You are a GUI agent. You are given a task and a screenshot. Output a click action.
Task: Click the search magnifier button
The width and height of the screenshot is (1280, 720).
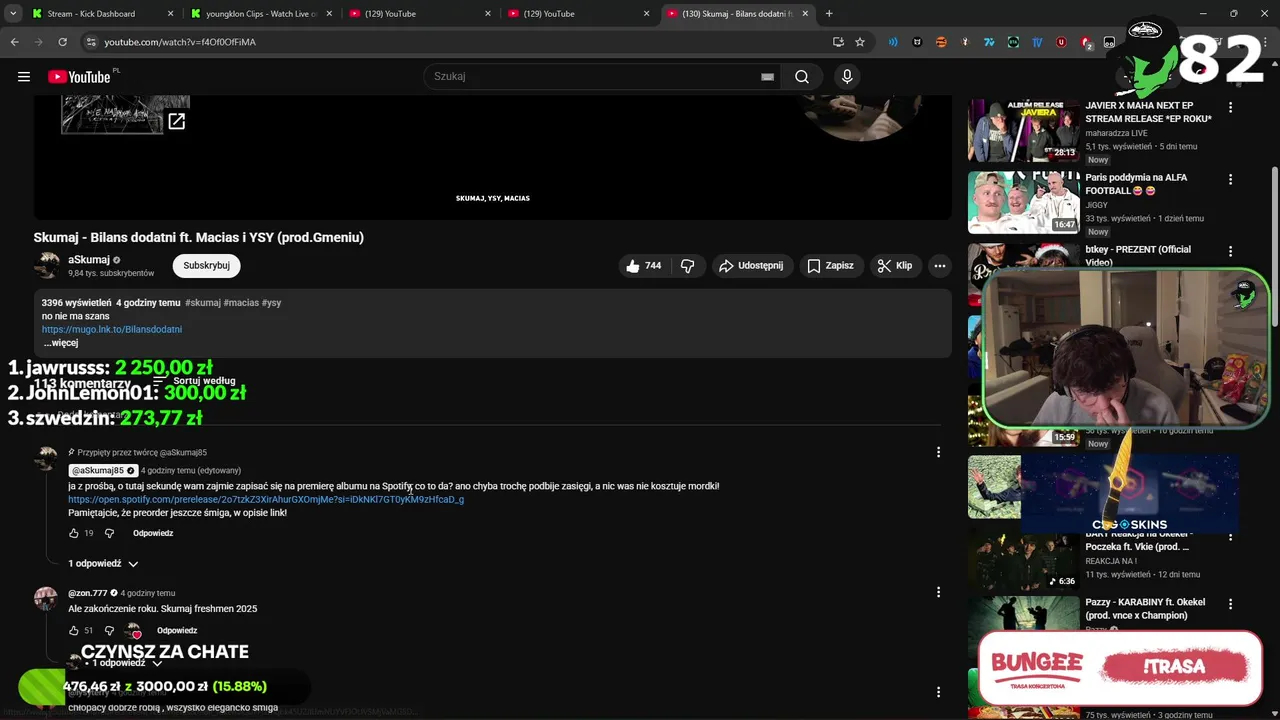(802, 77)
